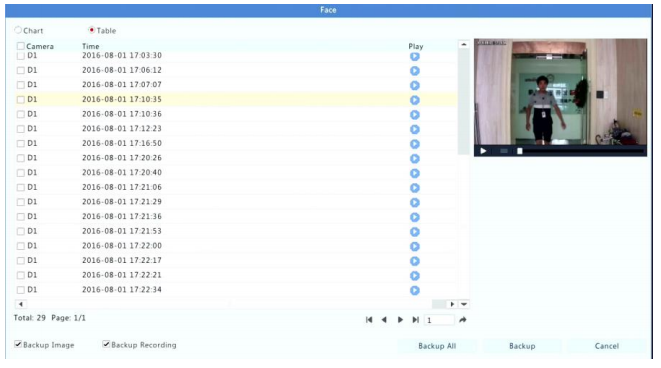Tick the checkbox for 17:21:29 row
Image resolution: width=661 pixels, height=368 pixels.
pyautogui.click(x=20, y=202)
